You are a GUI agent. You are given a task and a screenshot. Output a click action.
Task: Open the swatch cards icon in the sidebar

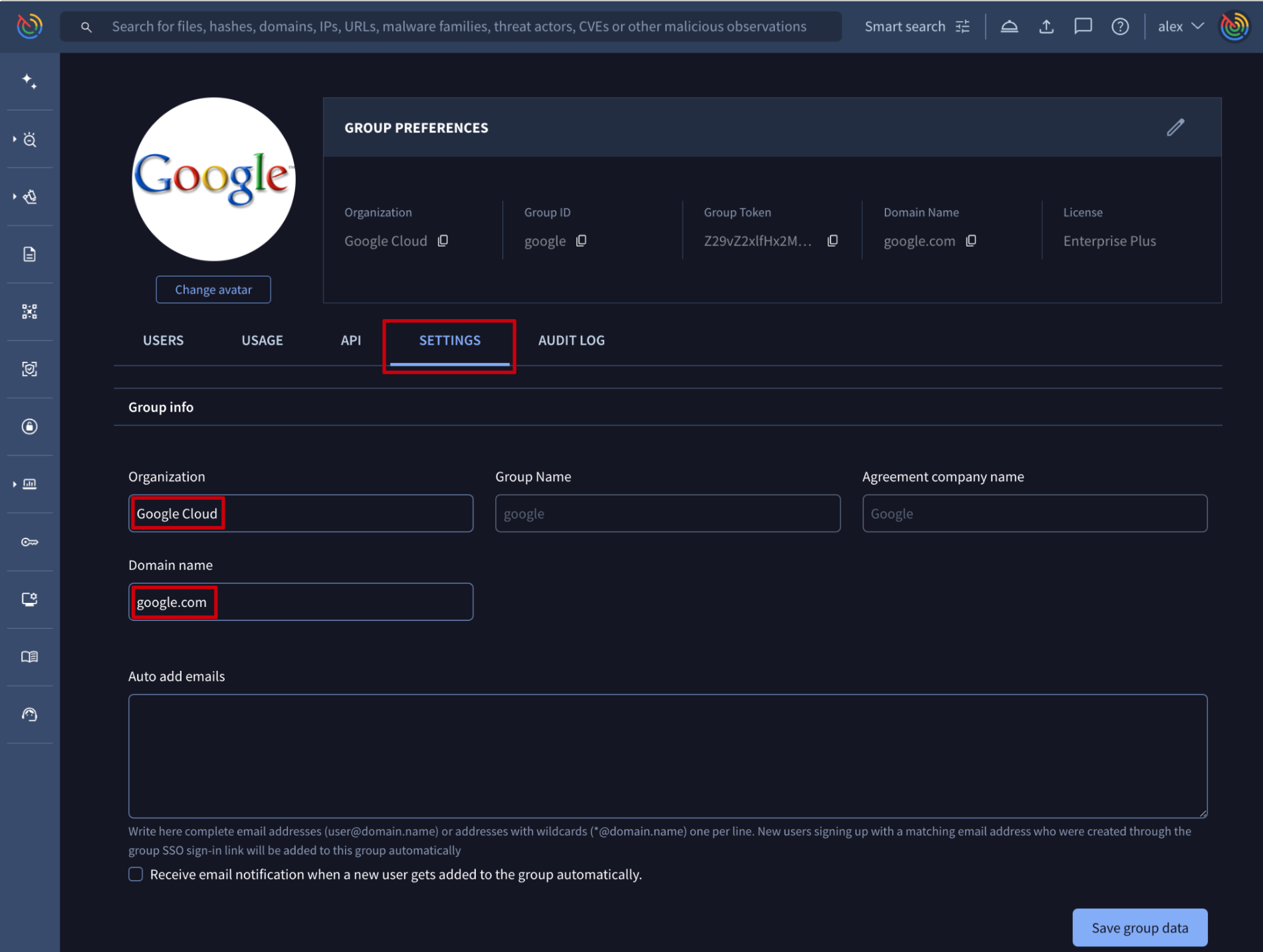tap(30, 197)
